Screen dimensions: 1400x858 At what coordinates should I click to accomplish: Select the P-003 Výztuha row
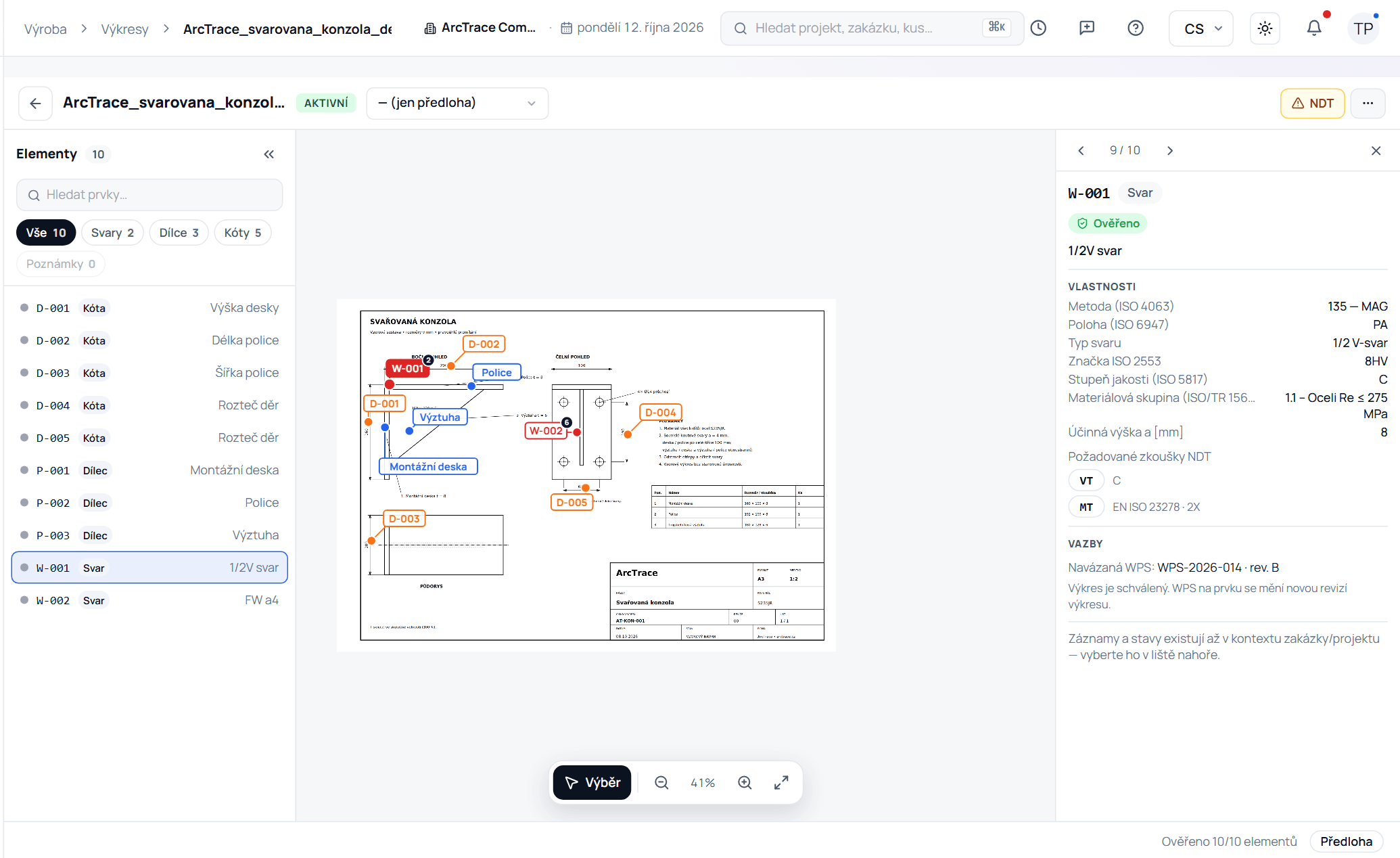pos(149,535)
